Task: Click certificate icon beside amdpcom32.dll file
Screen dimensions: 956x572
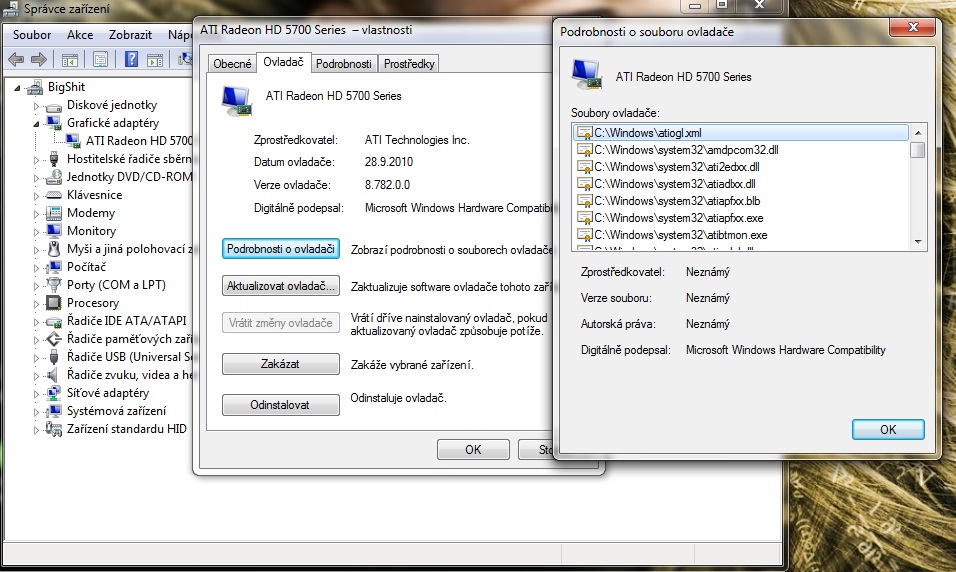Action: tap(585, 150)
